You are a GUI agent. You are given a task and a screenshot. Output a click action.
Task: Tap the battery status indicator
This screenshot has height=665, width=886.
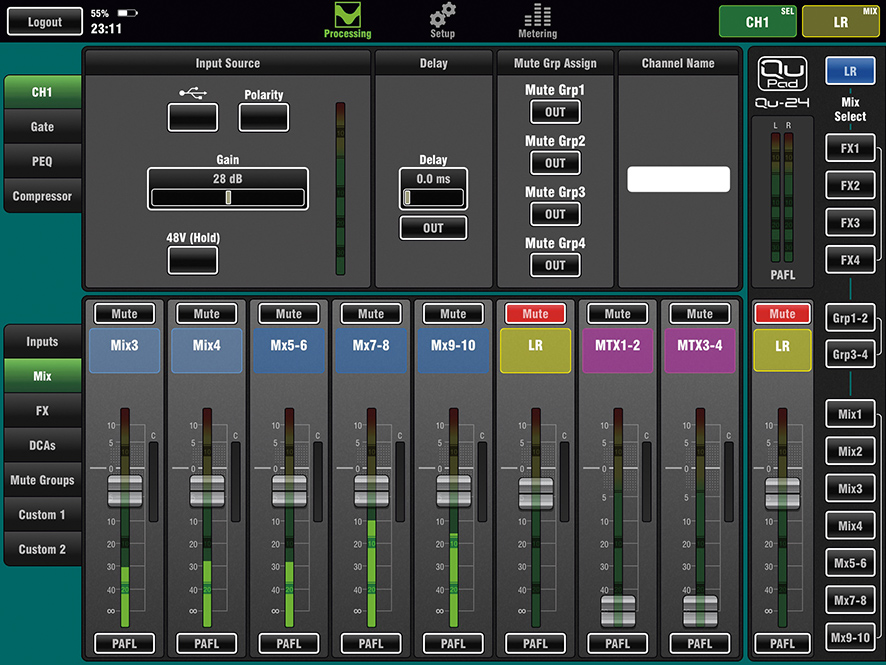pos(127,12)
